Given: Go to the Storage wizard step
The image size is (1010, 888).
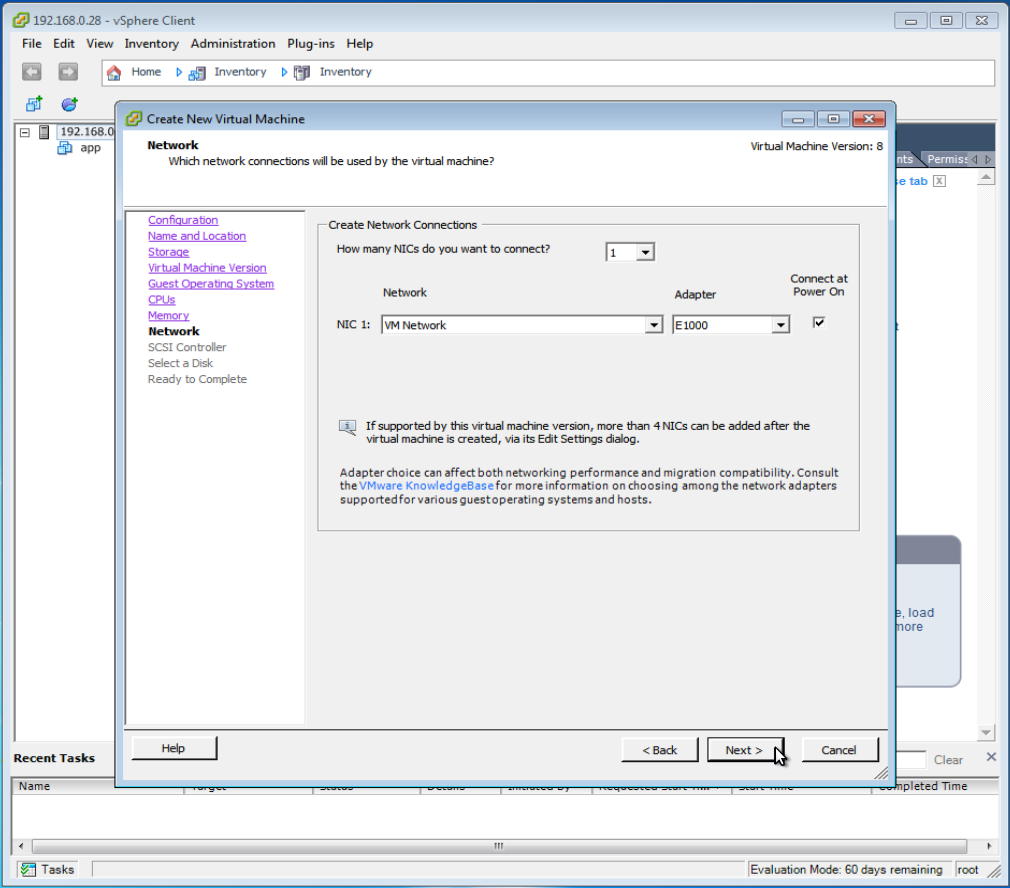Looking at the screenshot, I should click(x=169, y=252).
